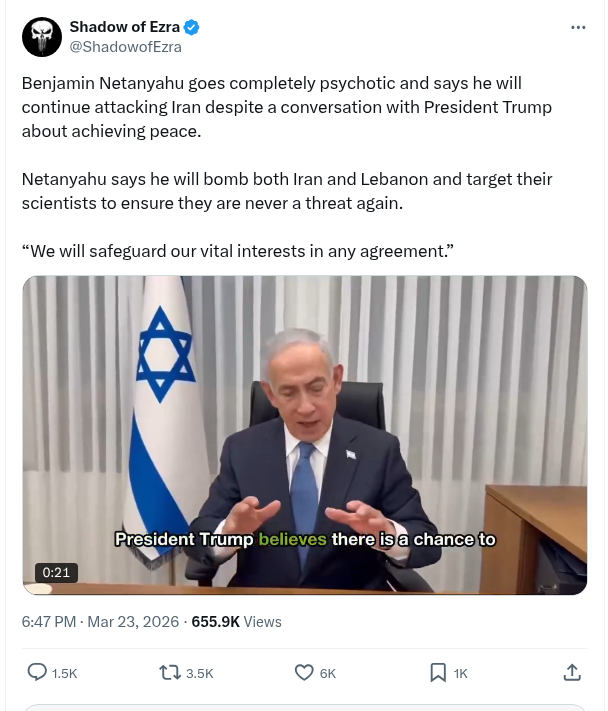Open the 6:47 PM timestamp link
The image size is (608, 711).
tap(49, 621)
